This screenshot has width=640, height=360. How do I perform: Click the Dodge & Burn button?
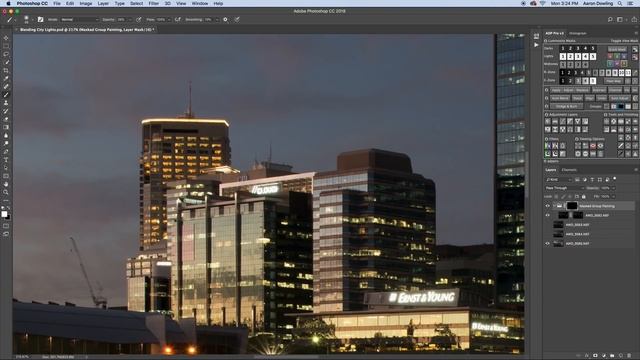tap(566, 107)
